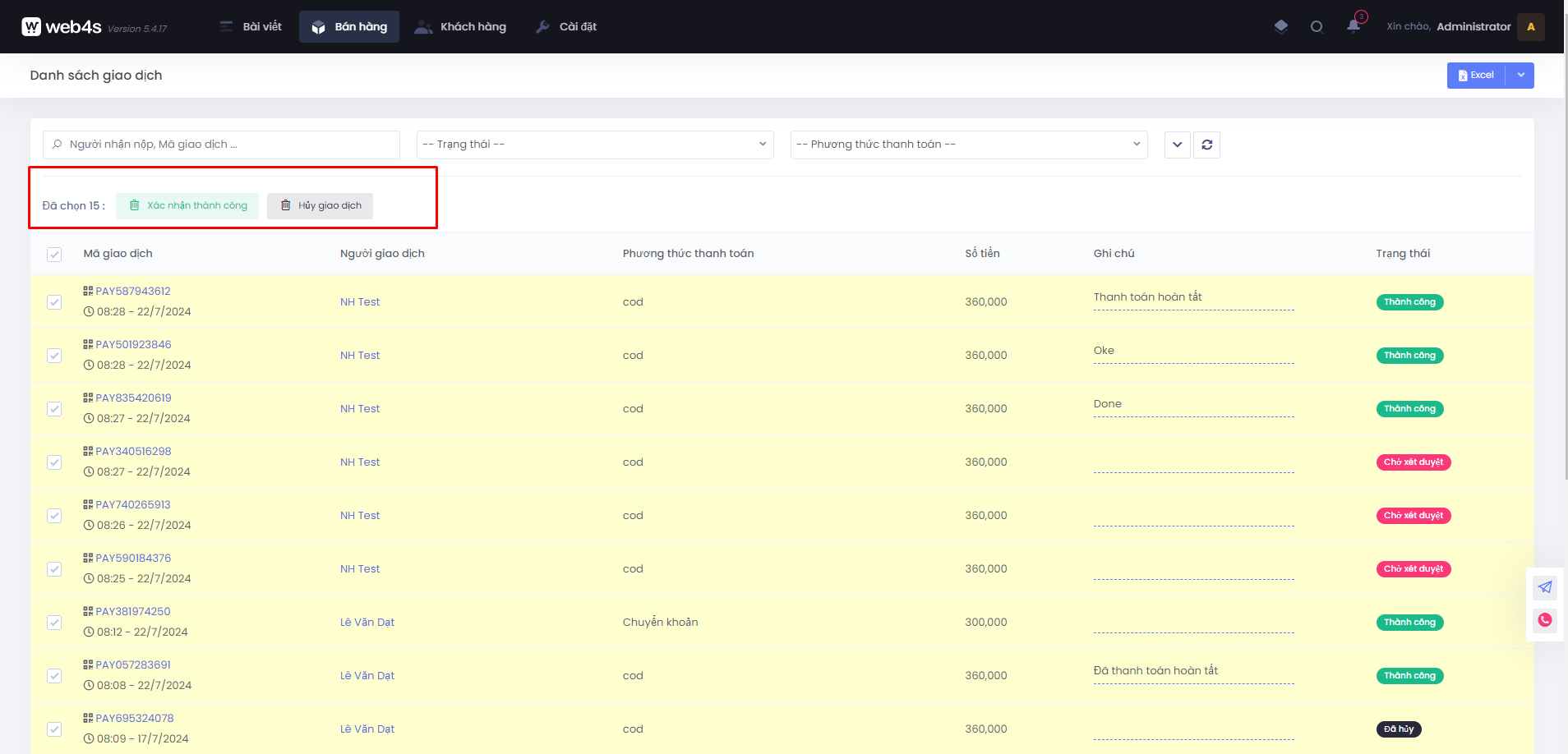Uncheck the row for PAY587943612
This screenshot has height=754, width=1568.
pyautogui.click(x=54, y=302)
